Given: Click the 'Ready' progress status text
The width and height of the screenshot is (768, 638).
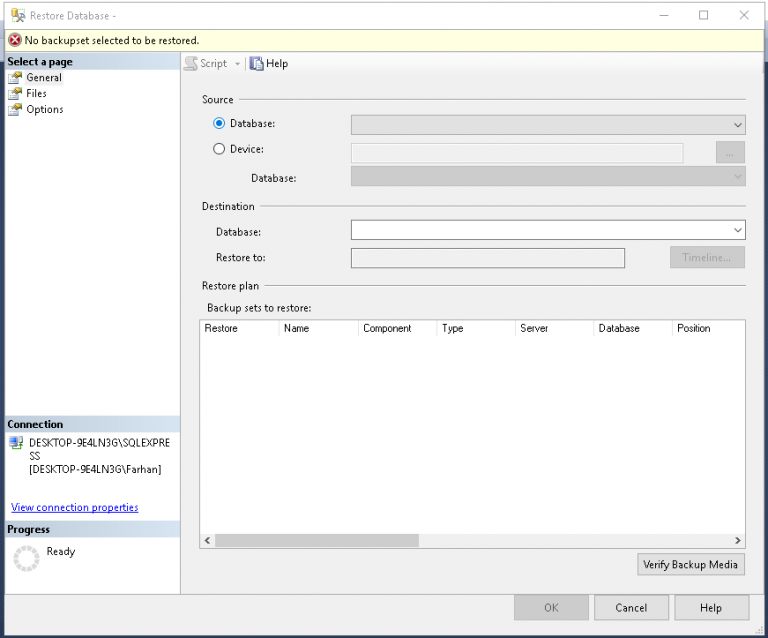Looking at the screenshot, I should pos(61,551).
